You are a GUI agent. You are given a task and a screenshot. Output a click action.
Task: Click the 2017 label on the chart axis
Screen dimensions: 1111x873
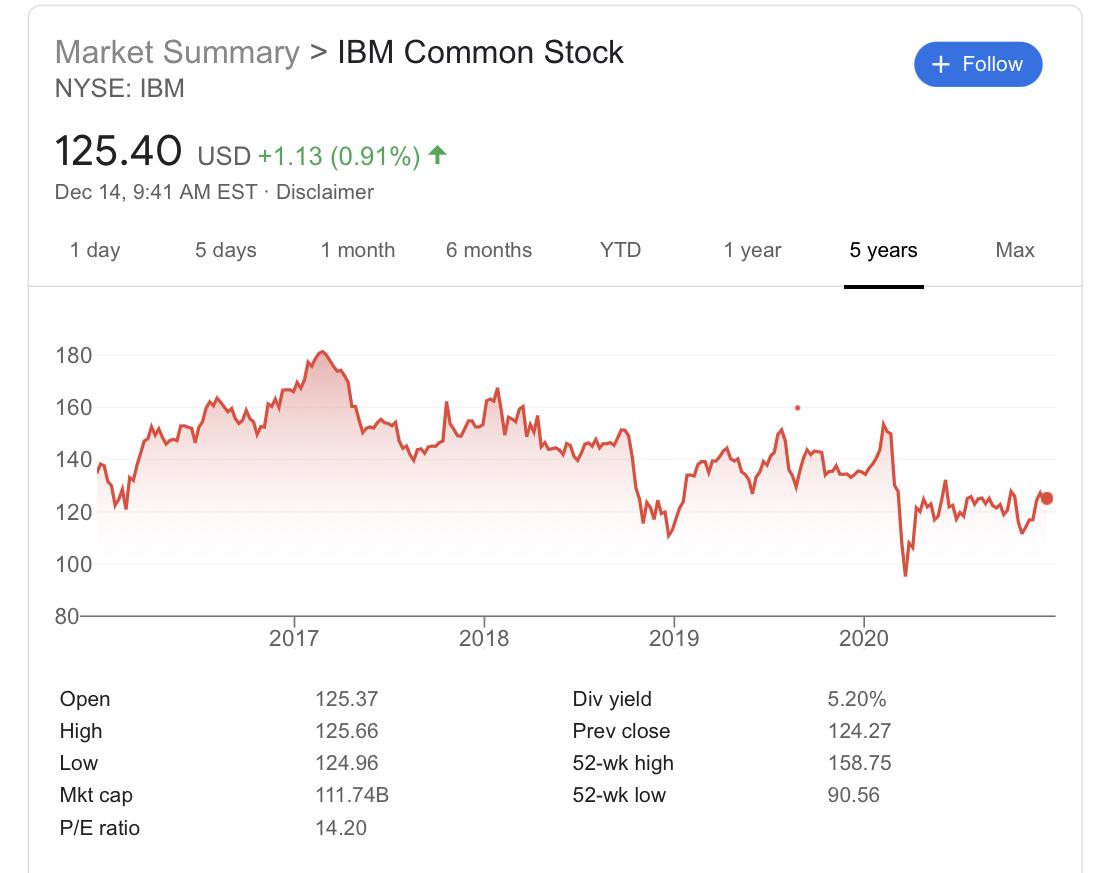[294, 638]
